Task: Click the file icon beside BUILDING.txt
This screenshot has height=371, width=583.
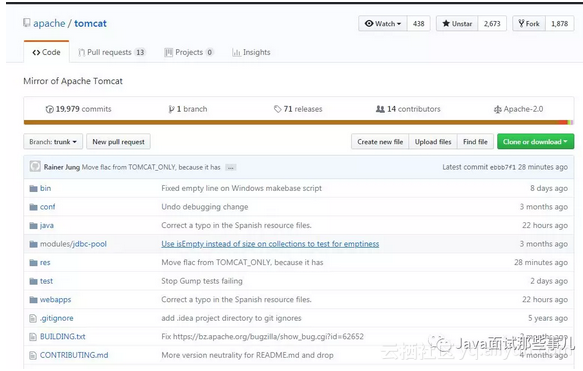Action: click(33, 337)
